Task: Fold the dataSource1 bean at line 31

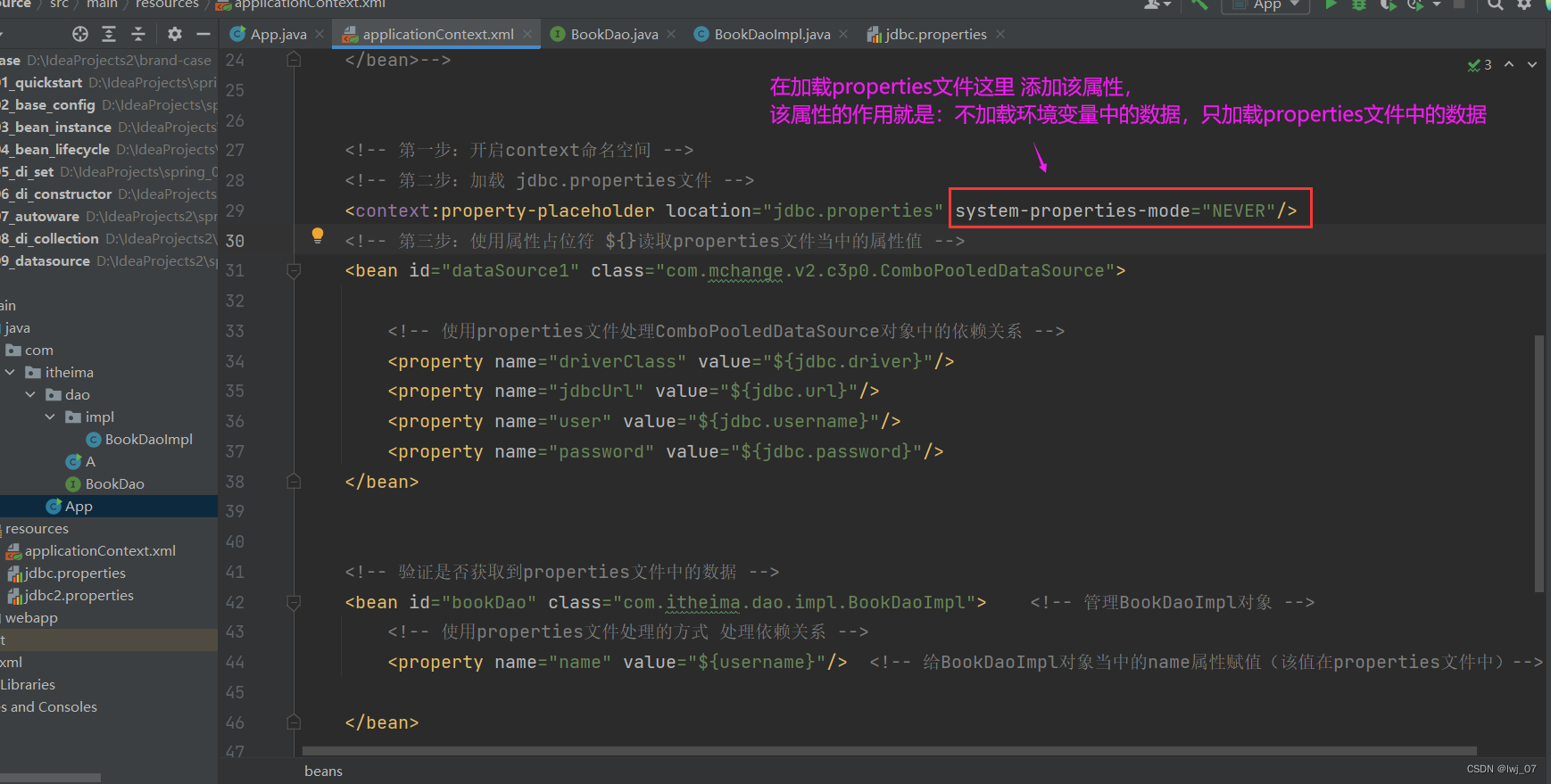Action: coord(294,270)
